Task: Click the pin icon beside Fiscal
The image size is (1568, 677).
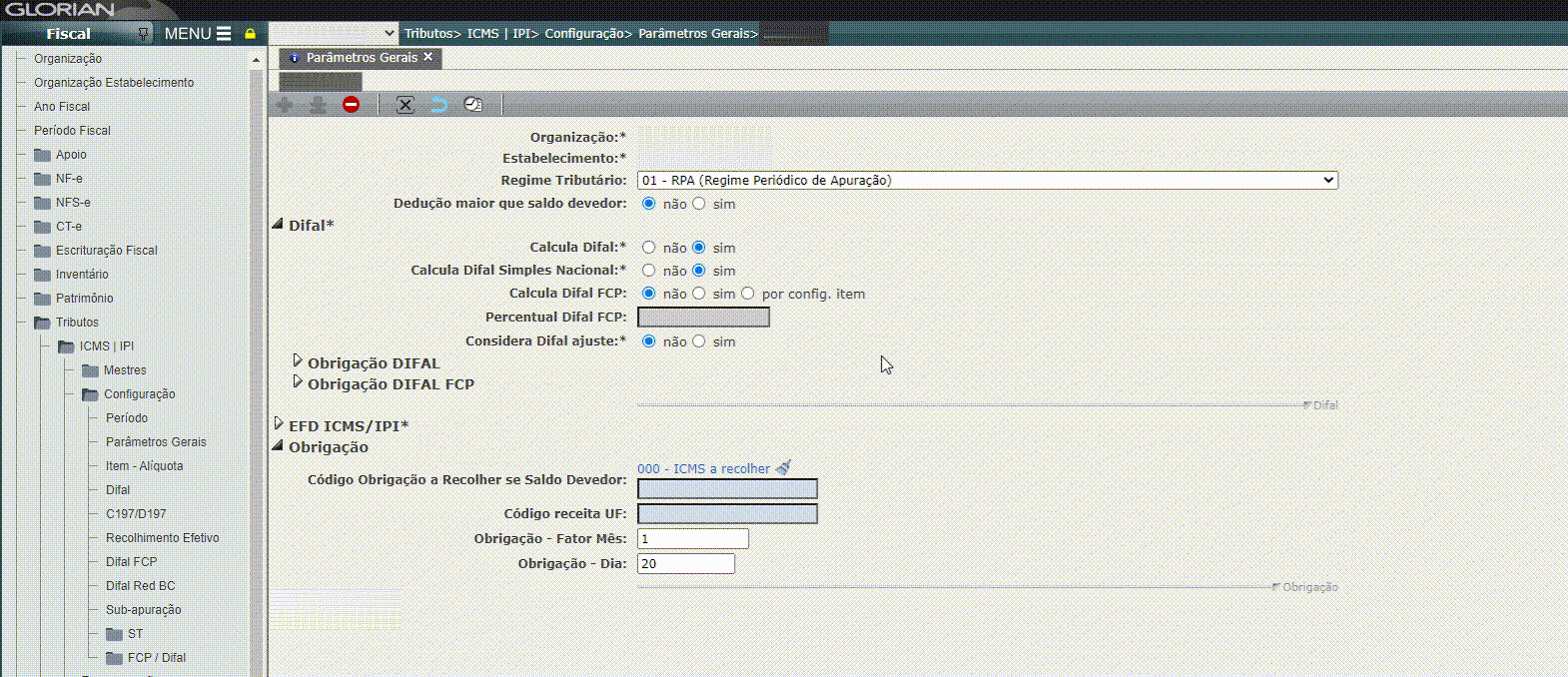Action: [x=143, y=34]
